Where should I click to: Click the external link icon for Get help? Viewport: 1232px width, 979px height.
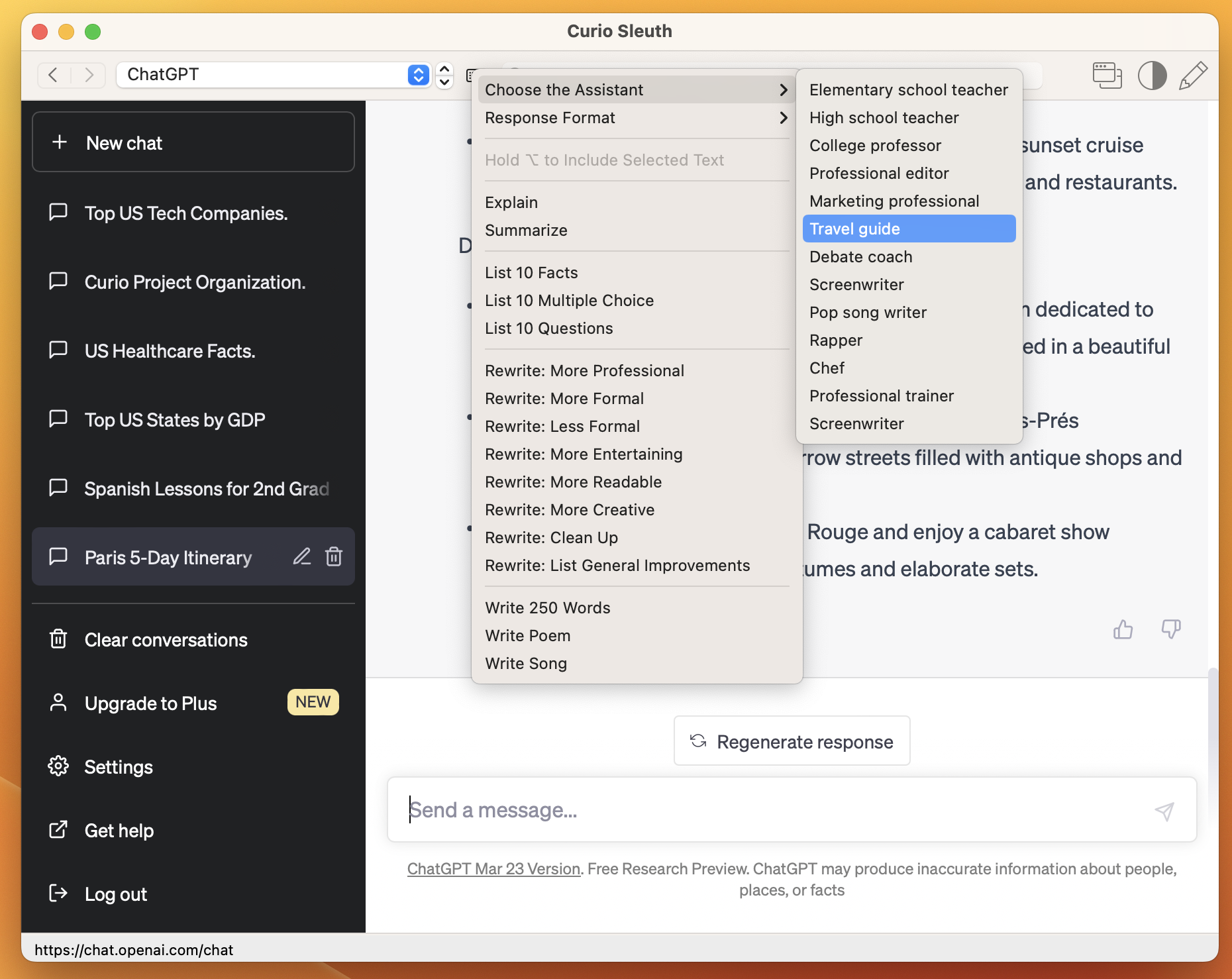point(58,830)
